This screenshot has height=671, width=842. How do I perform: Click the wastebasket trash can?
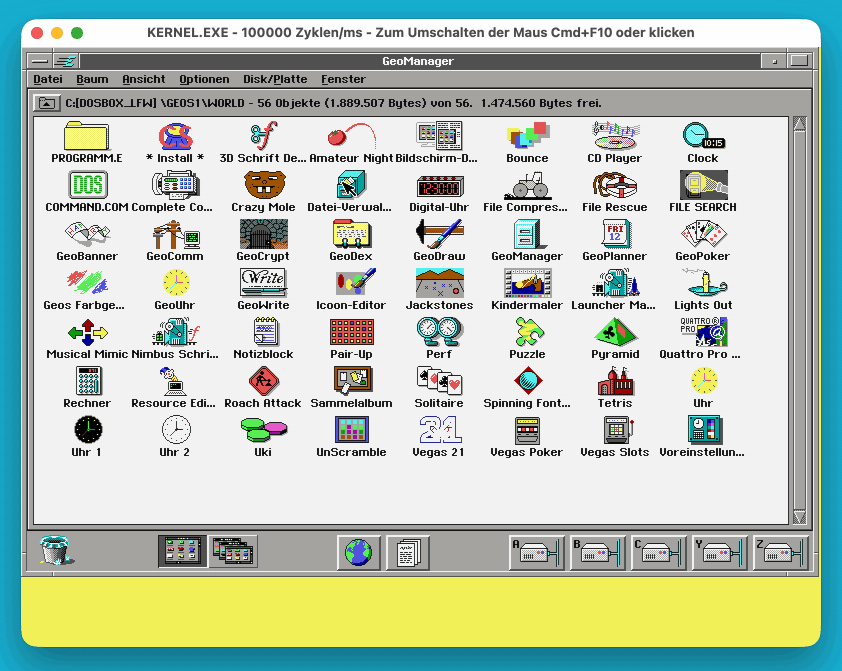56,550
